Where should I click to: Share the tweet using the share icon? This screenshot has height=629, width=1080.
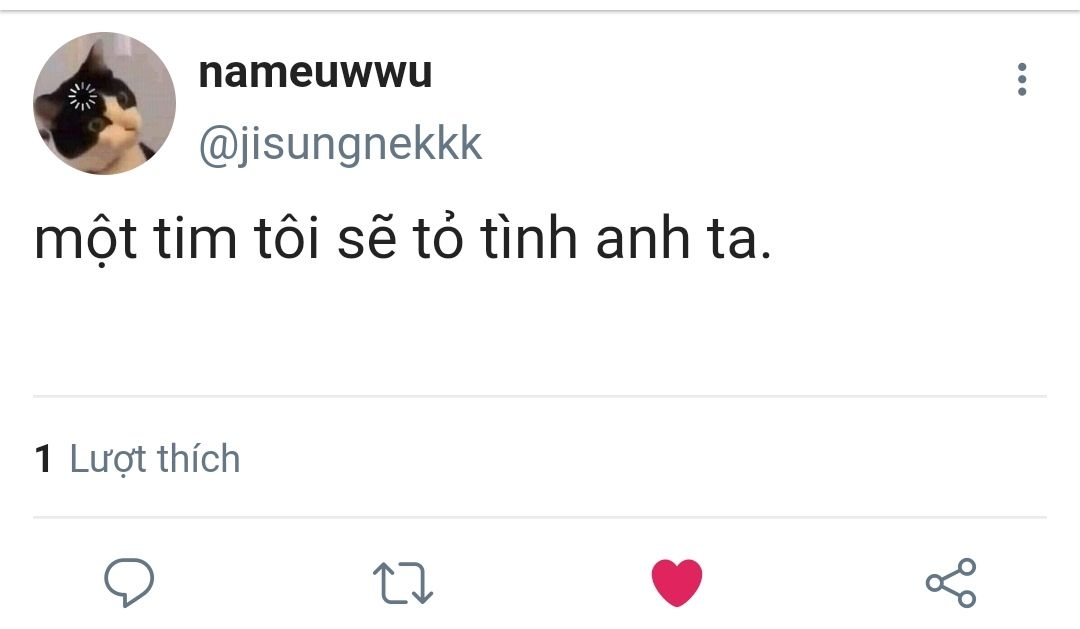coord(950,582)
